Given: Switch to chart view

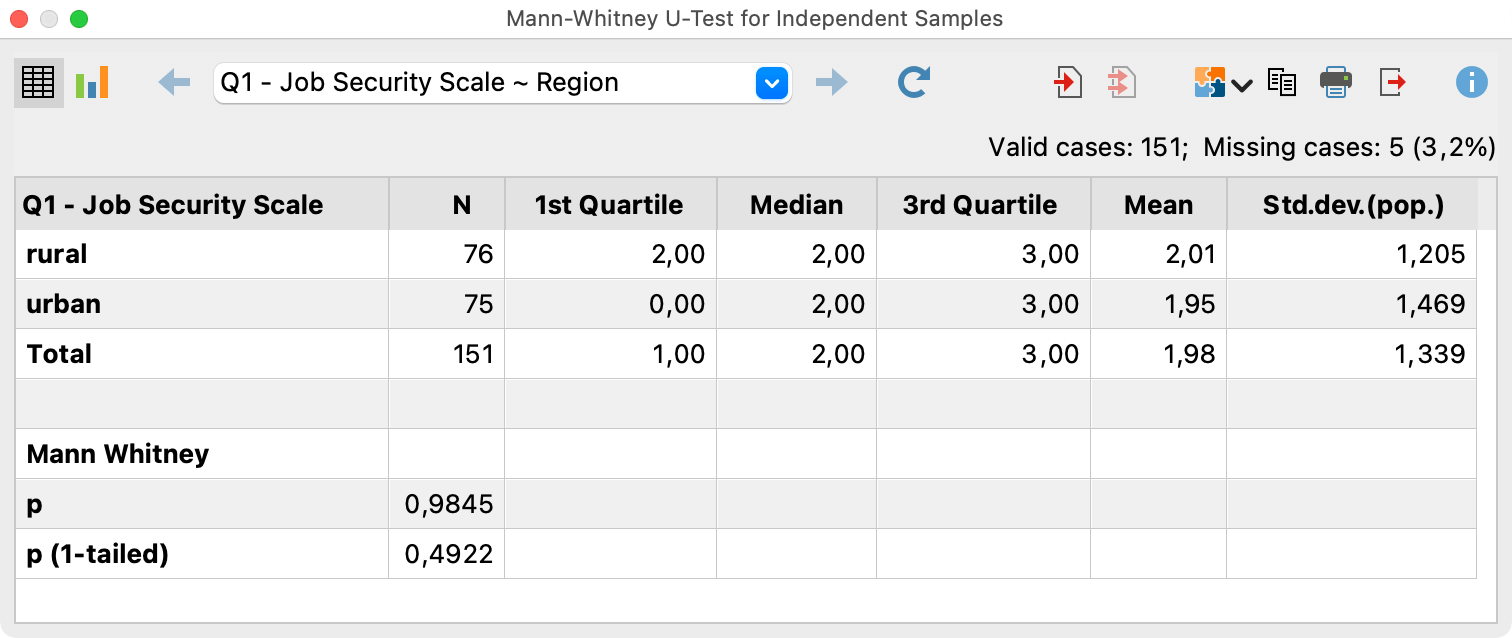Looking at the screenshot, I should point(92,83).
